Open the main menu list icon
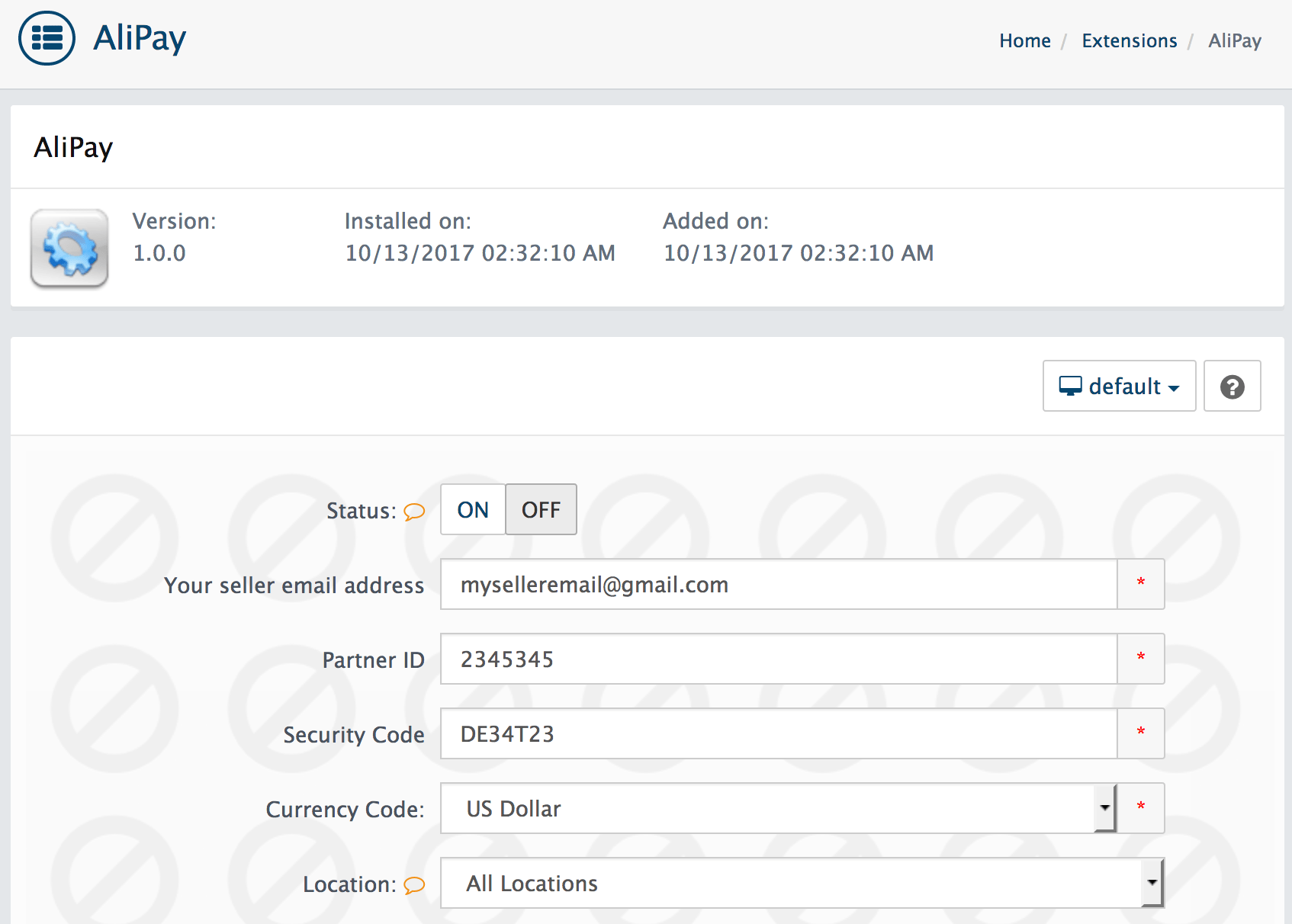 [x=47, y=38]
